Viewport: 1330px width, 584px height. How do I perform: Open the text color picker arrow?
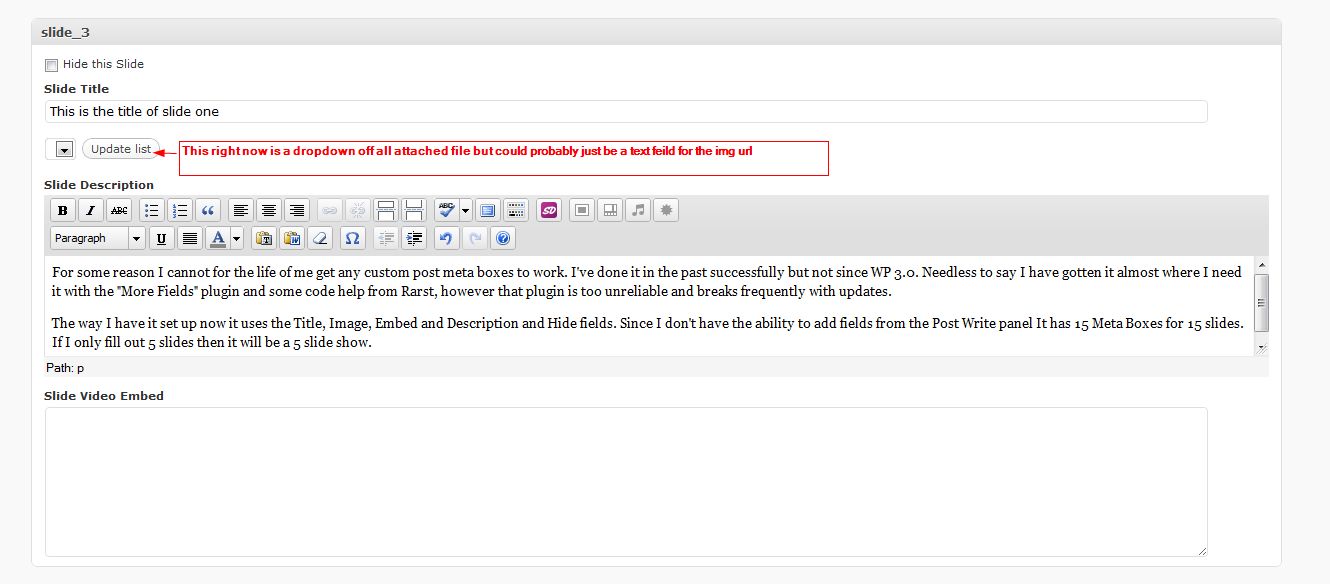coord(236,238)
